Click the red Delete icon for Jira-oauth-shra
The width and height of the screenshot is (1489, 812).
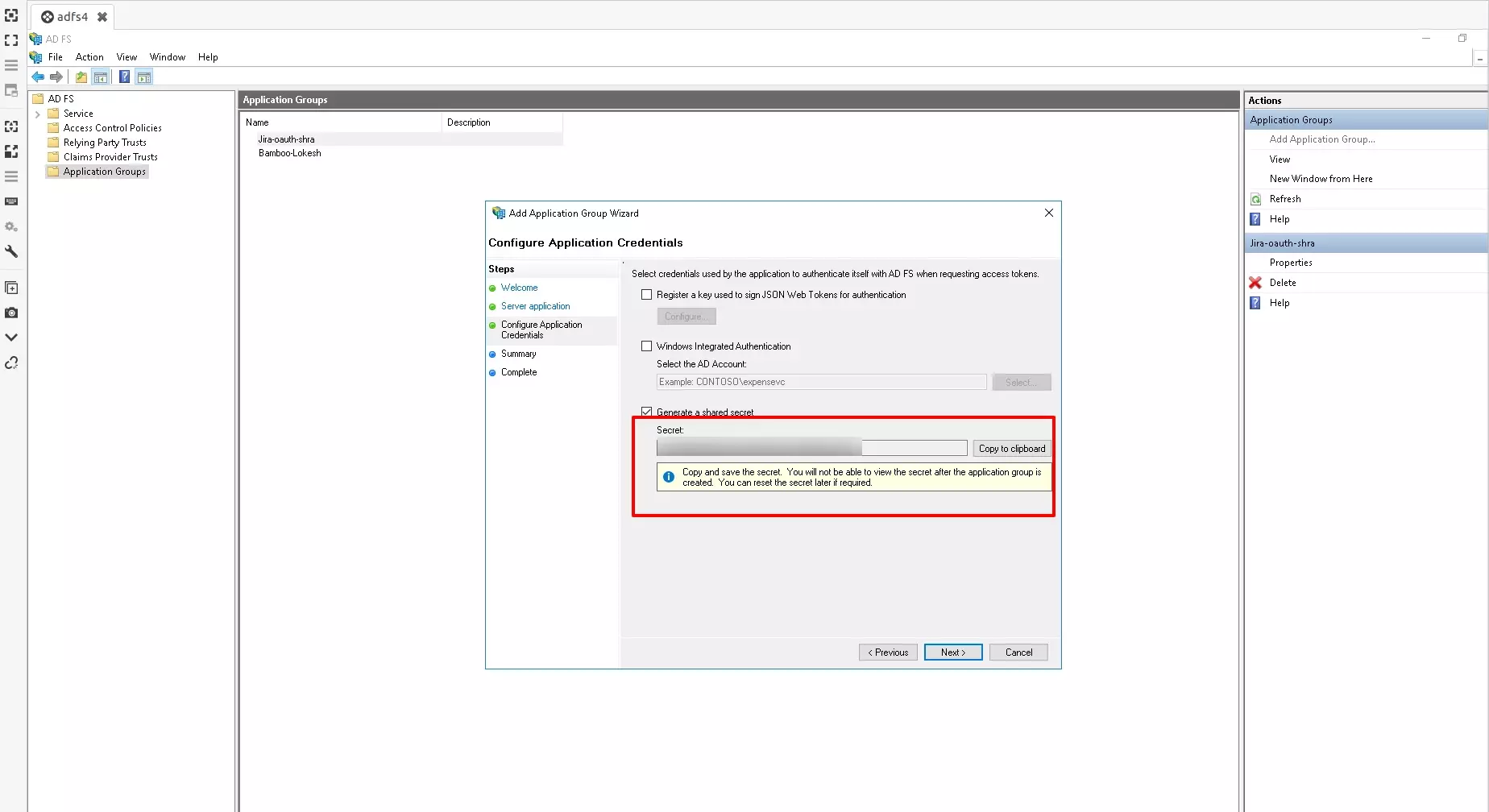[x=1255, y=282]
